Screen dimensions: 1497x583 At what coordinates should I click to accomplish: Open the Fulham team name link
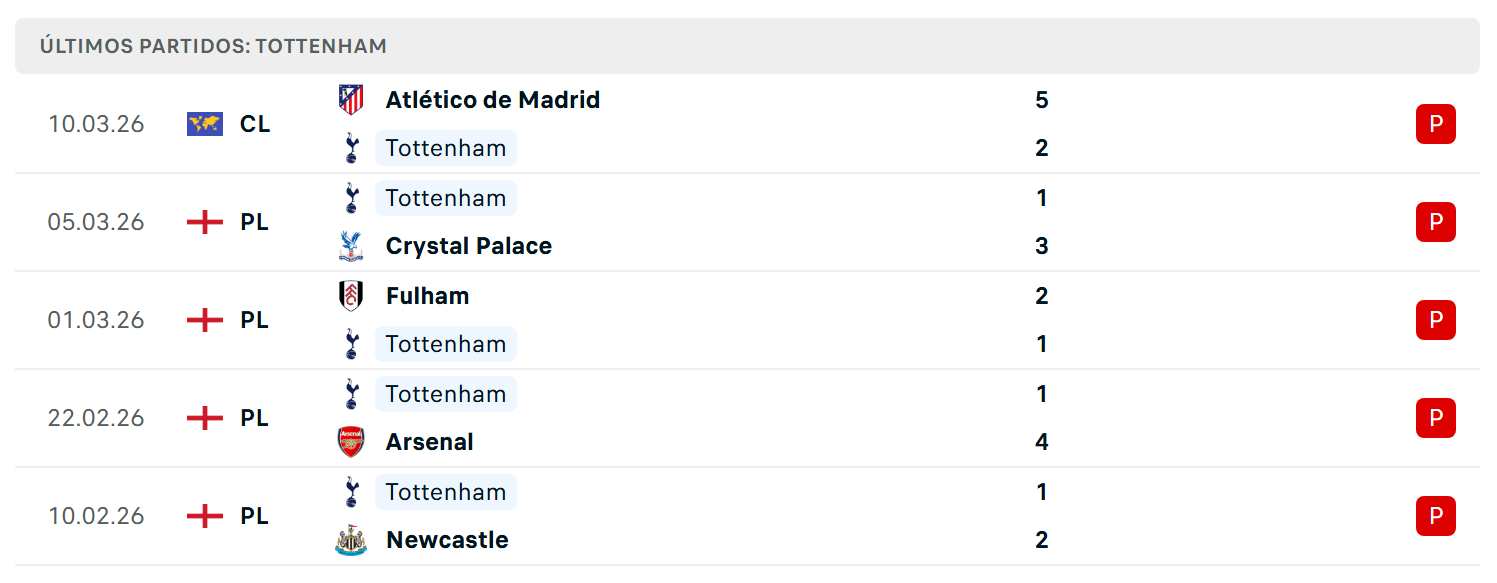click(428, 296)
